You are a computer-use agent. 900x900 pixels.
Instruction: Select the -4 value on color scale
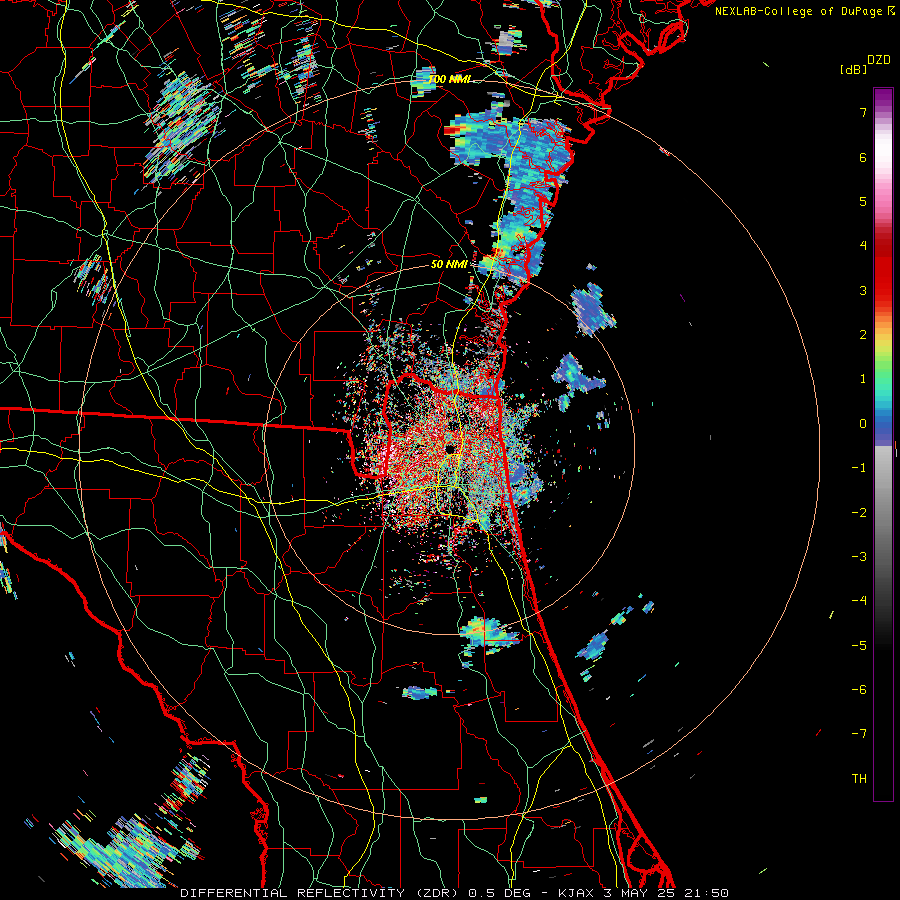tap(859, 601)
